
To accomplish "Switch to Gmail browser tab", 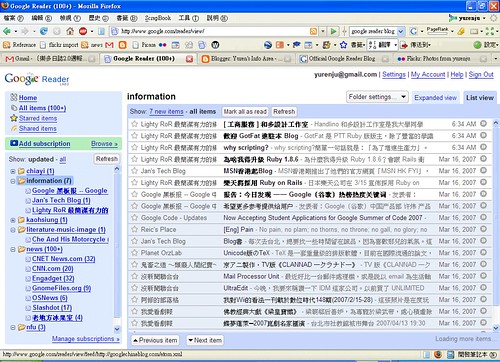I will (x=50, y=59).
